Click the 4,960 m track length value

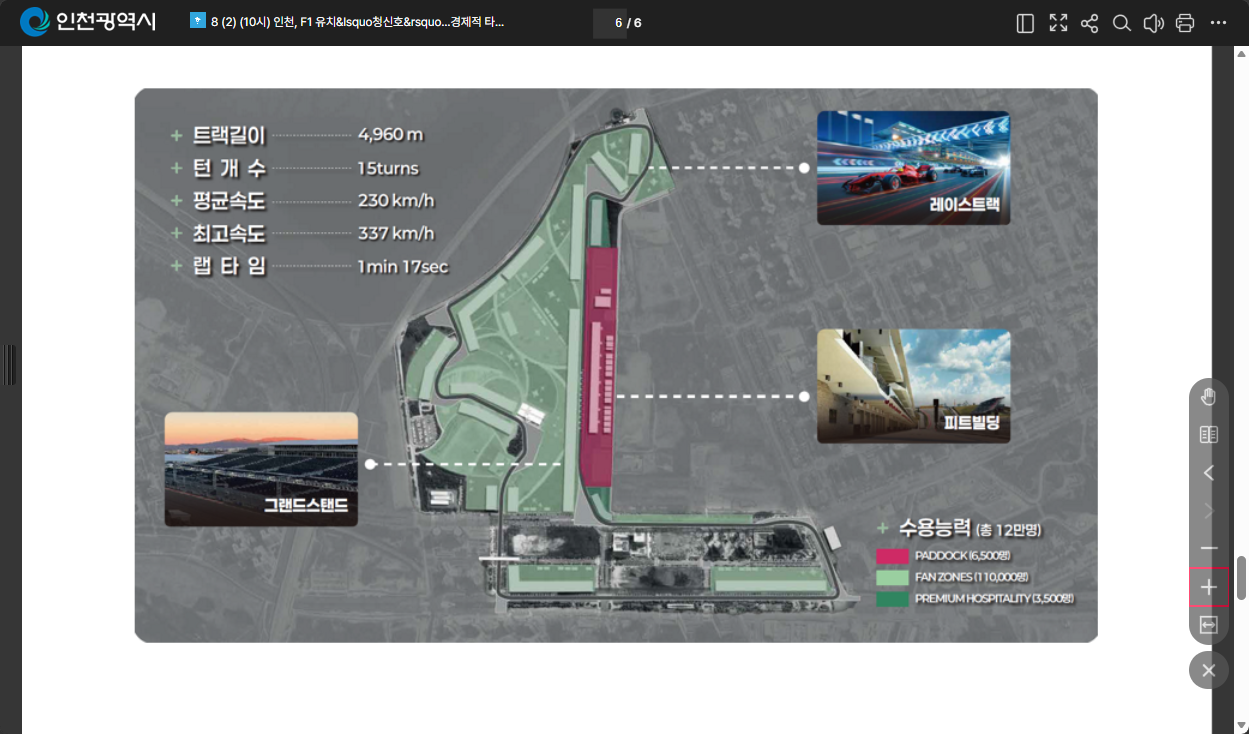391,134
